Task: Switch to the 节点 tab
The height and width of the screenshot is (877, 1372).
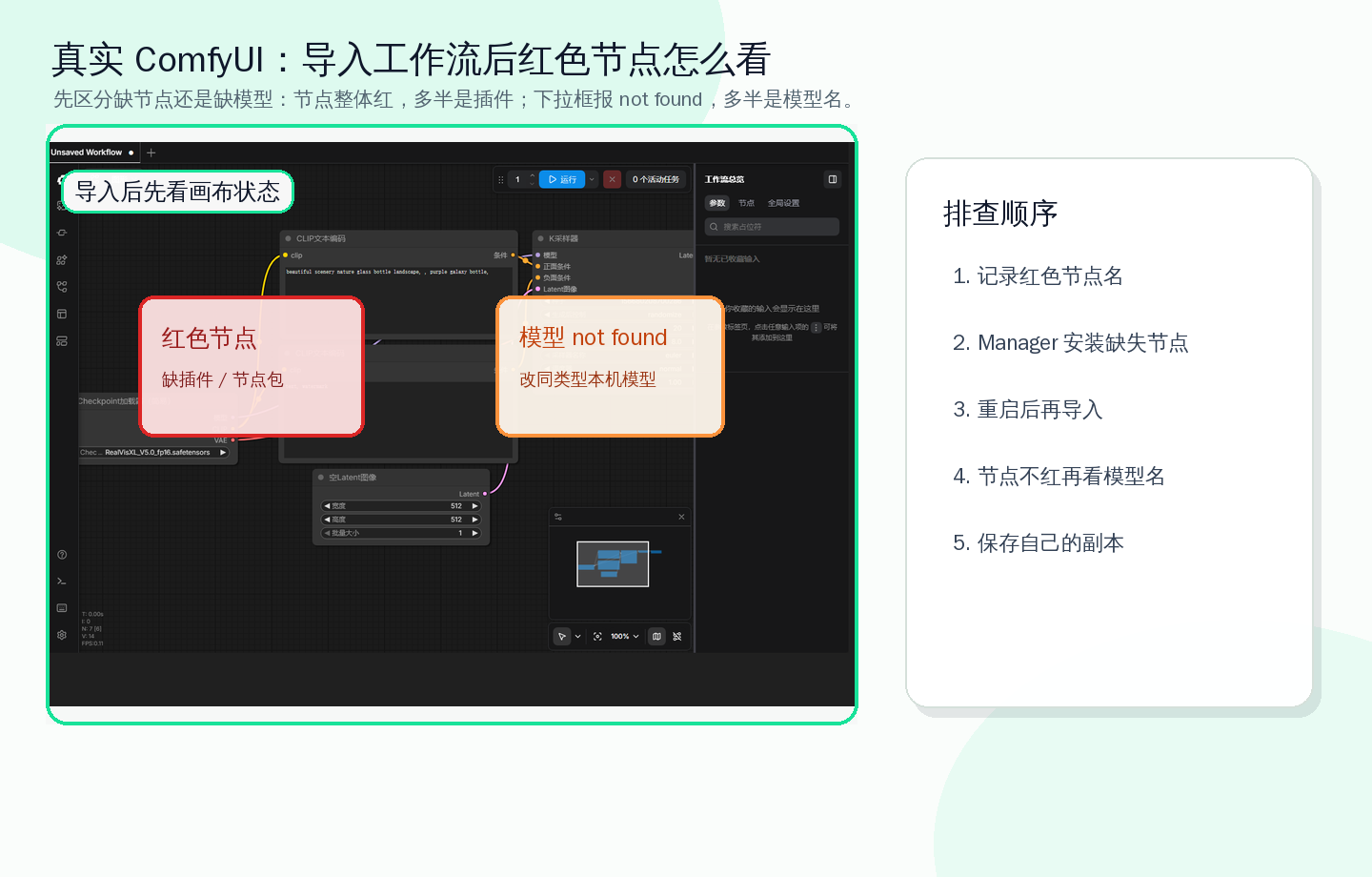Action: (x=746, y=203)
